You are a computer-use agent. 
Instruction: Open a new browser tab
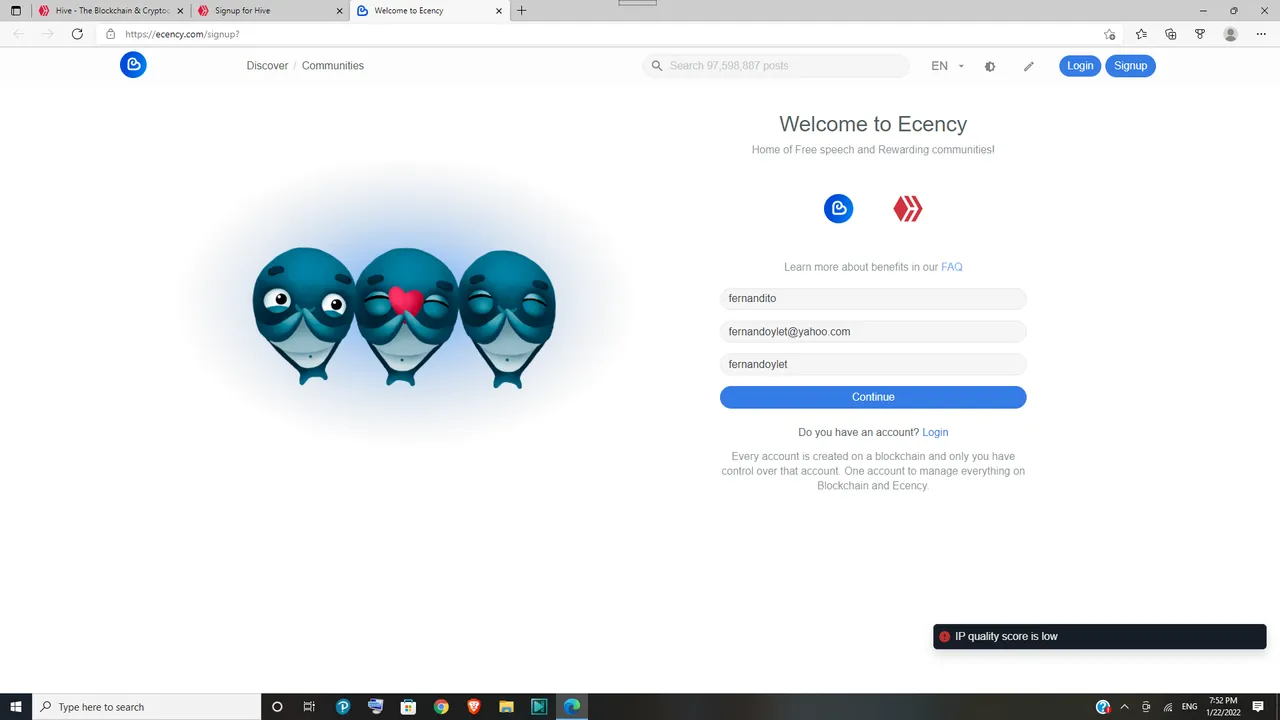pos(521,11)
